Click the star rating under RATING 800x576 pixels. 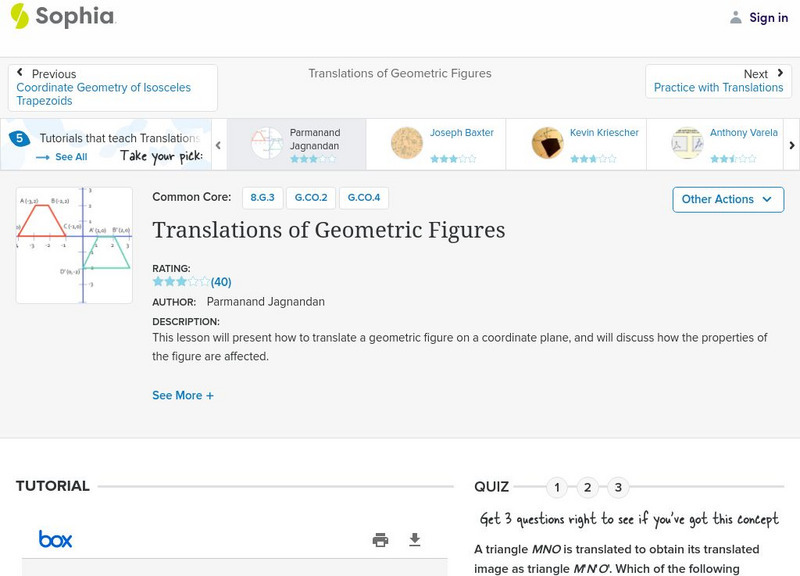pos(181,282)
